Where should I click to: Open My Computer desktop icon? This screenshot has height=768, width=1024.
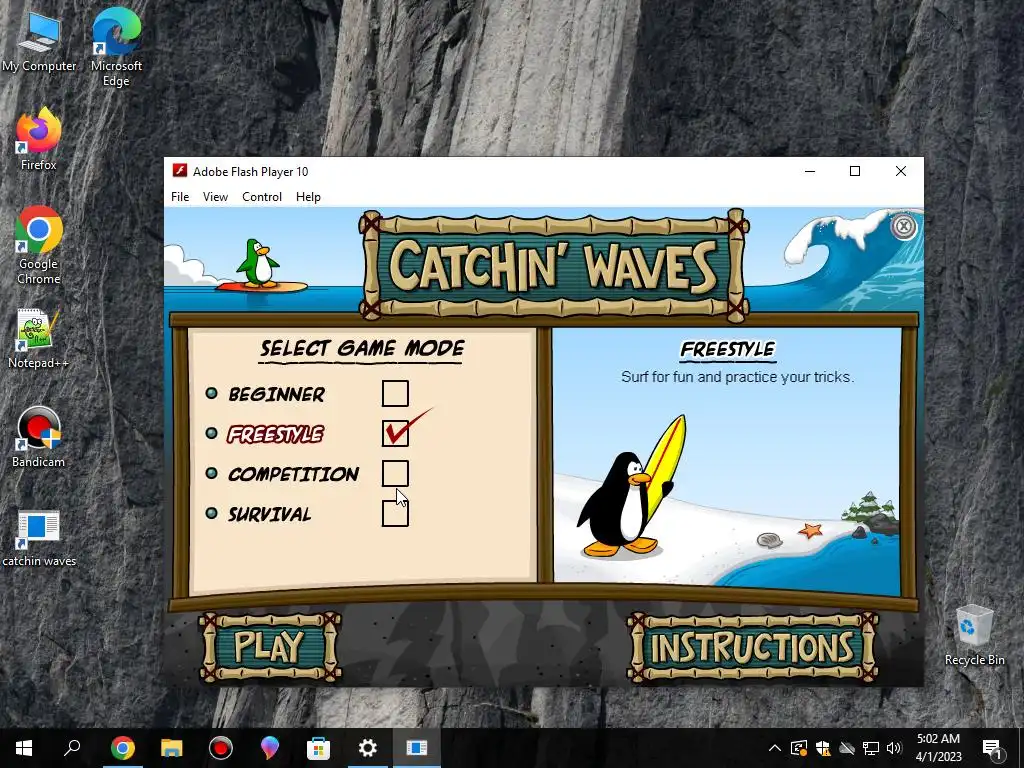tap(39, 42)
